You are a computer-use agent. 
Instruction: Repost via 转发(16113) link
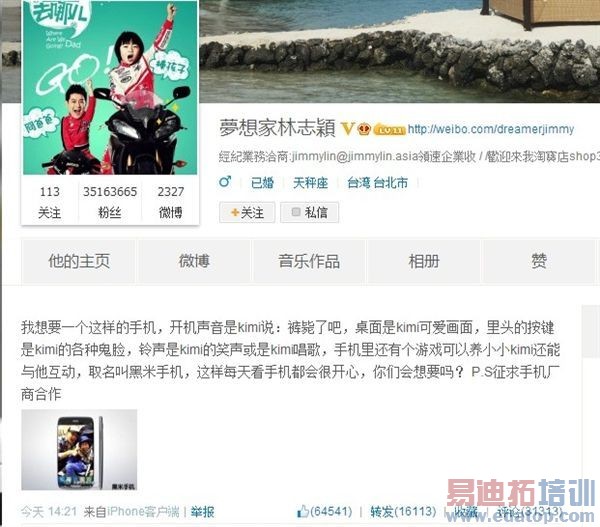click(x=403, y=511)
